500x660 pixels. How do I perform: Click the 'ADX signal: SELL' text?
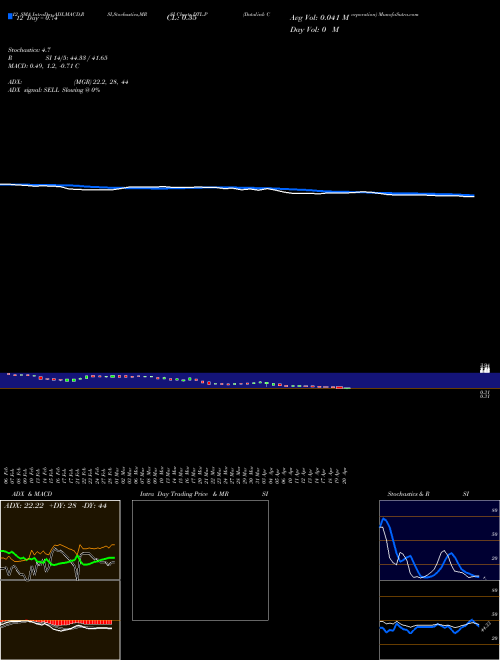33,90
